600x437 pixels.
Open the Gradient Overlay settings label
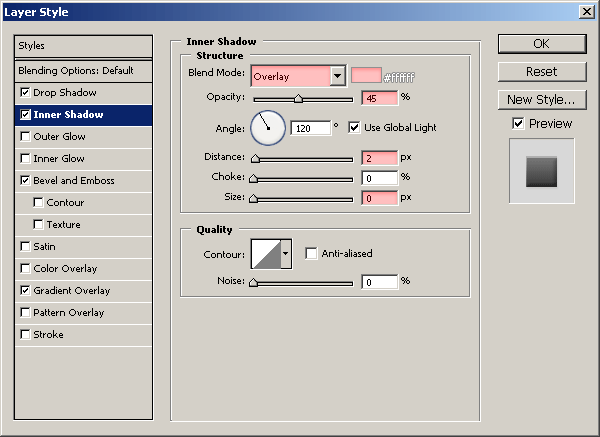point(72,291)
